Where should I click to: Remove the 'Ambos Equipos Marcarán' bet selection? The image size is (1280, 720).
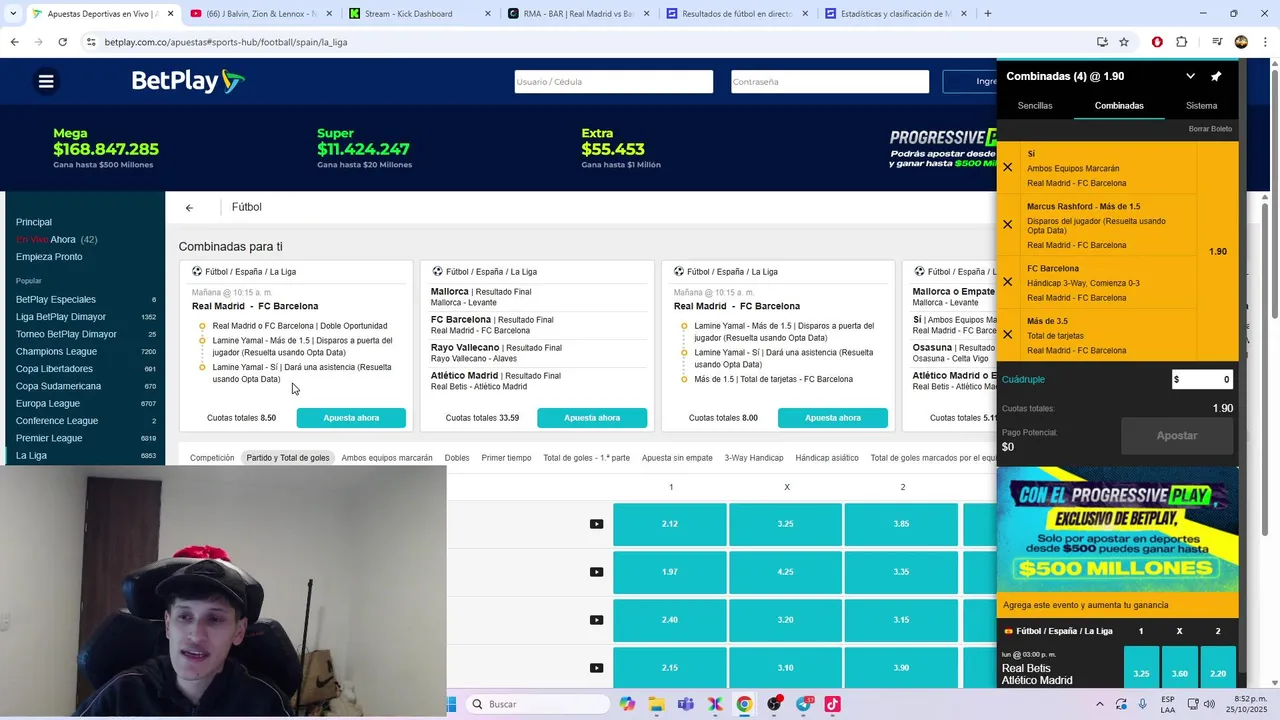pos(1008,168)
